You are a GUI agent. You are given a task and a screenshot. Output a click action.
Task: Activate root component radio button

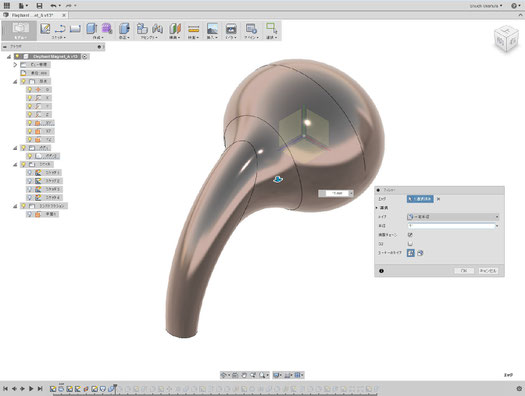[85, 57]
